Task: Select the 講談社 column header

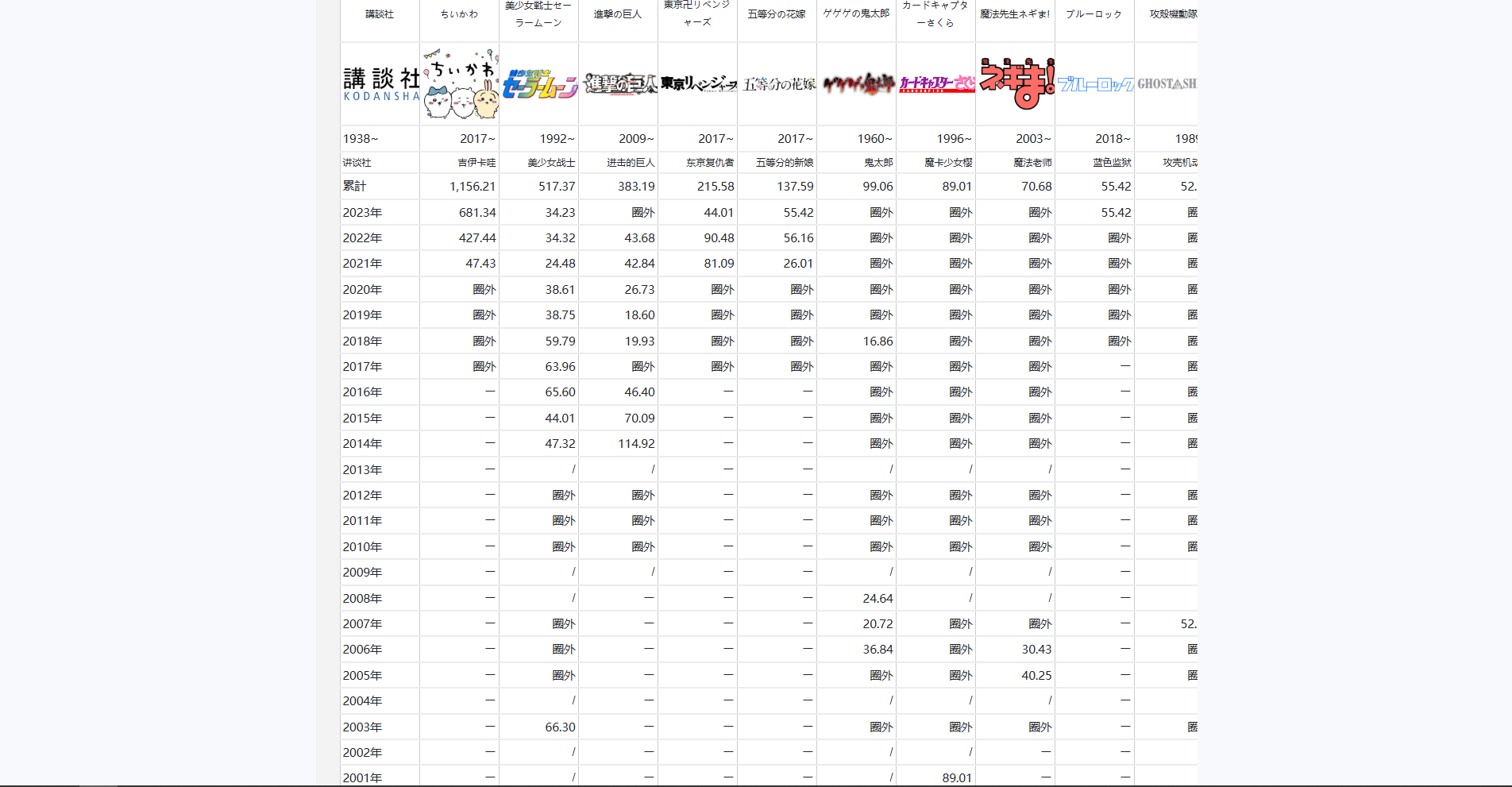Action: 380,14
